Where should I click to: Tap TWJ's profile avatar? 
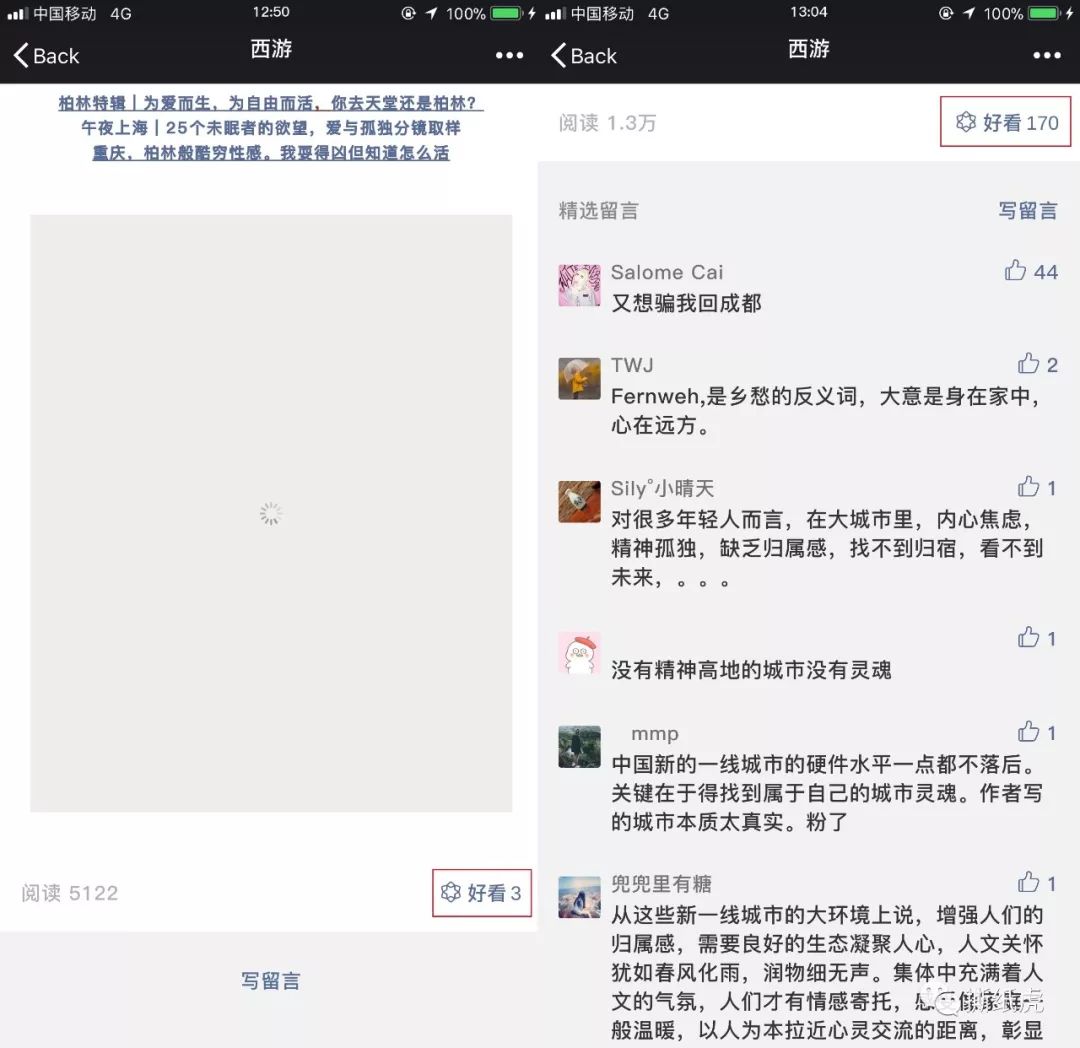click(579, 378)
